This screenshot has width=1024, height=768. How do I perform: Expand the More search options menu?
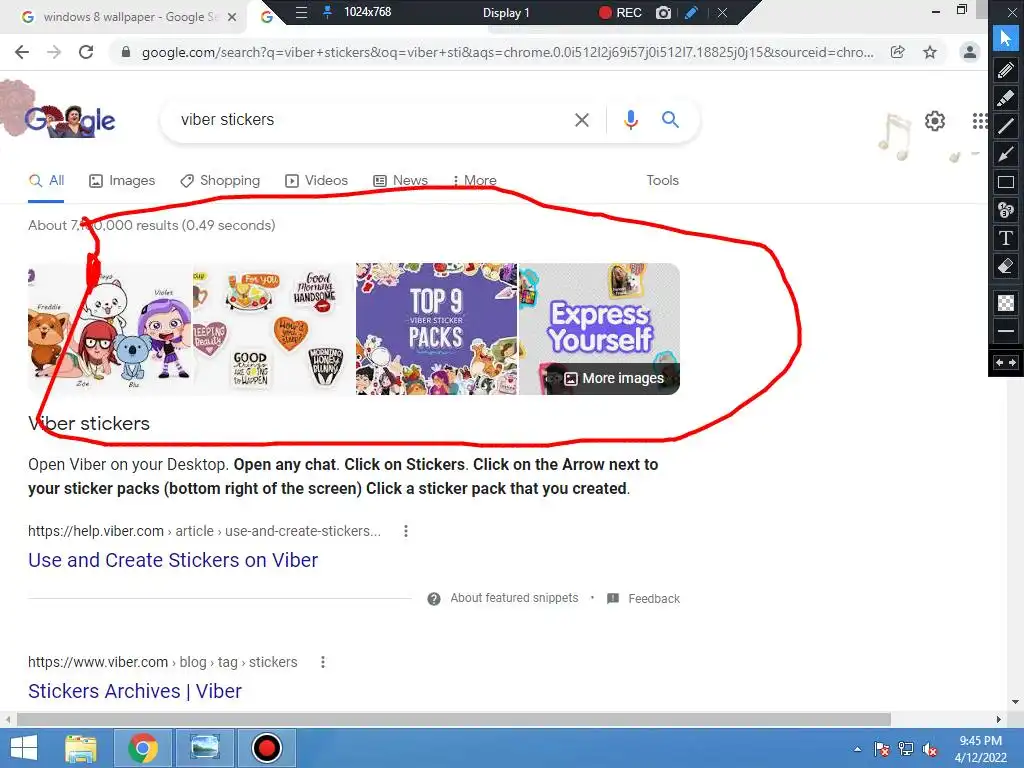coord(475,180)
